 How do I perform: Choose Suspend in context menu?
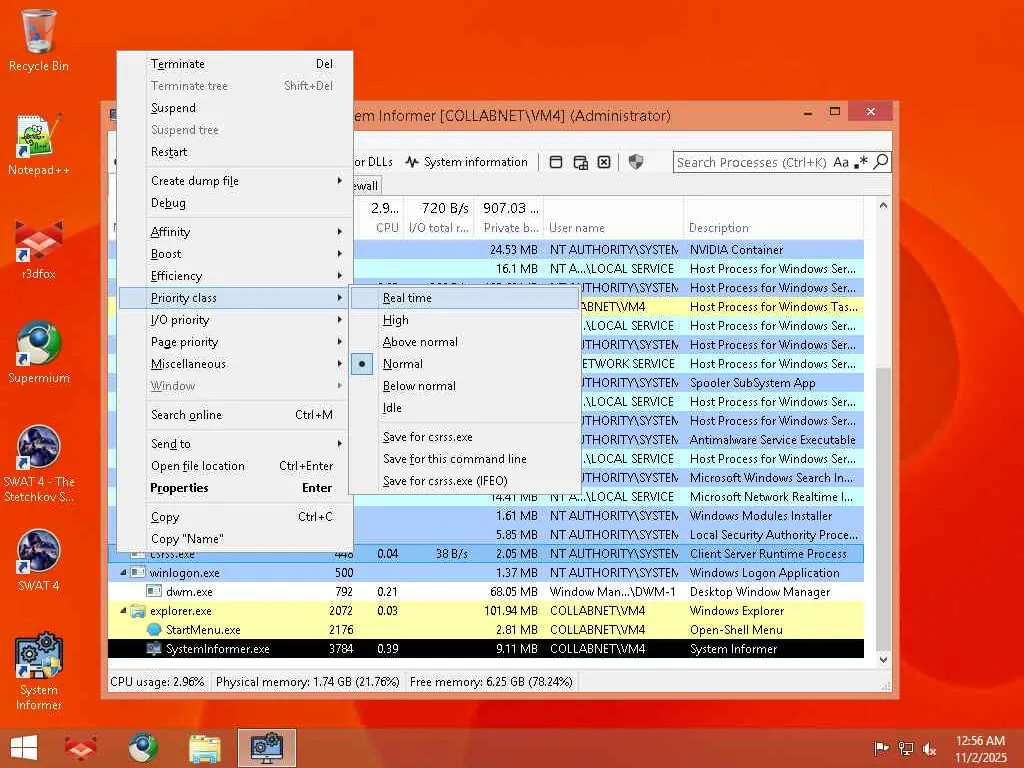235,108
